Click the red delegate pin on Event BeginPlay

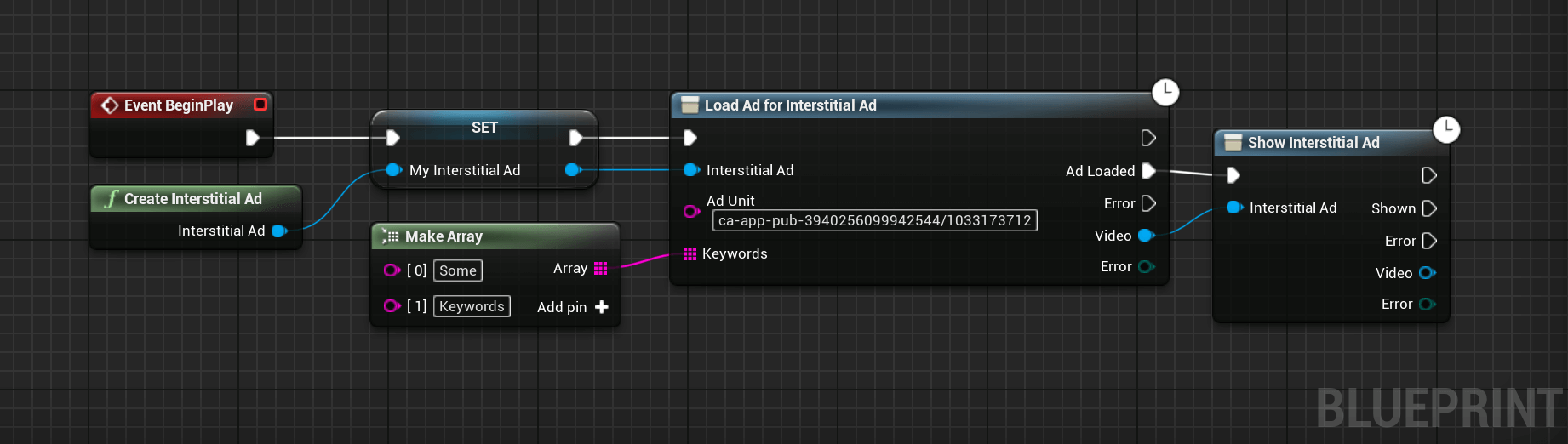click(x=260, y=105)
